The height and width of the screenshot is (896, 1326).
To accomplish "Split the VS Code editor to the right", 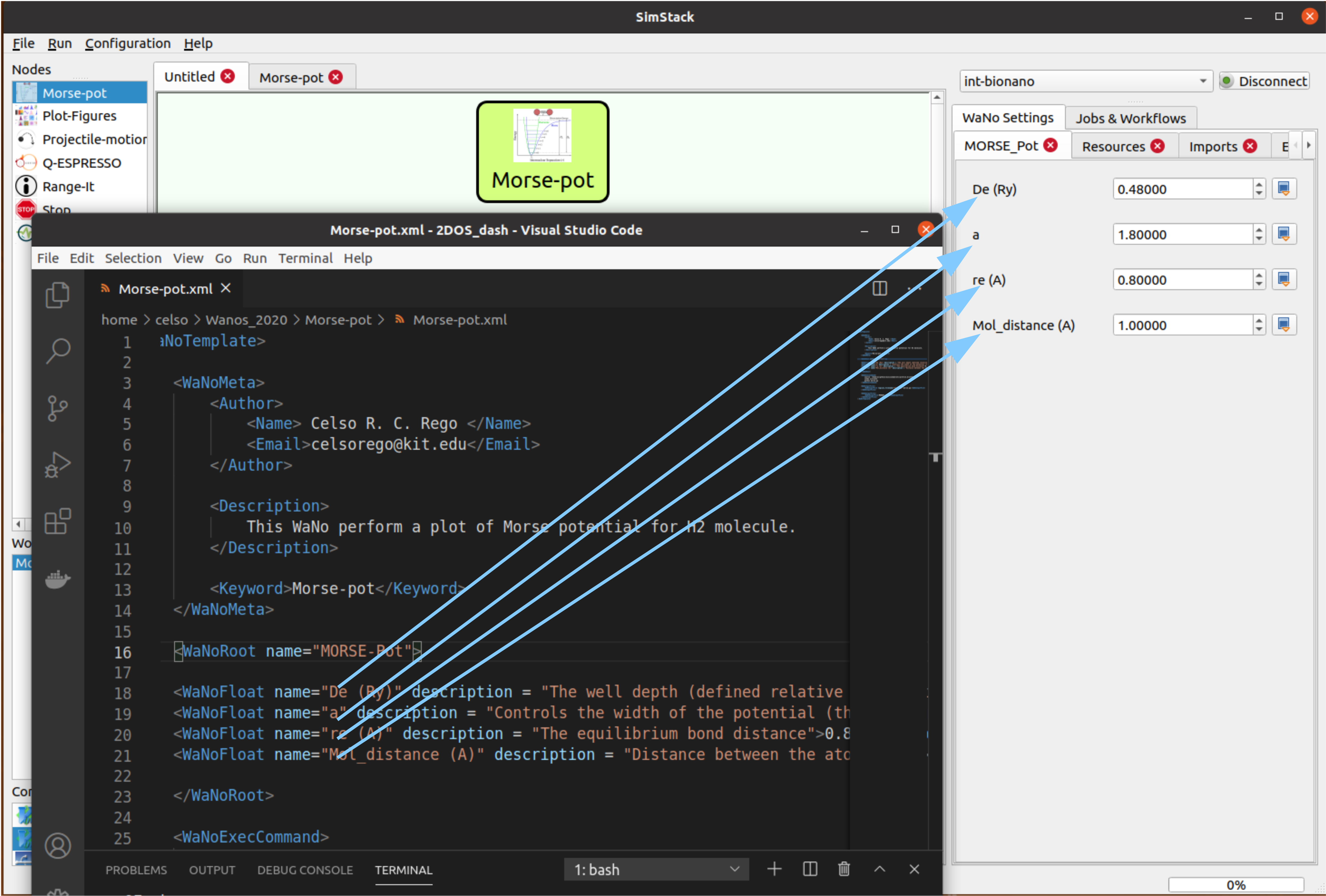I will (x=880, y=288).
